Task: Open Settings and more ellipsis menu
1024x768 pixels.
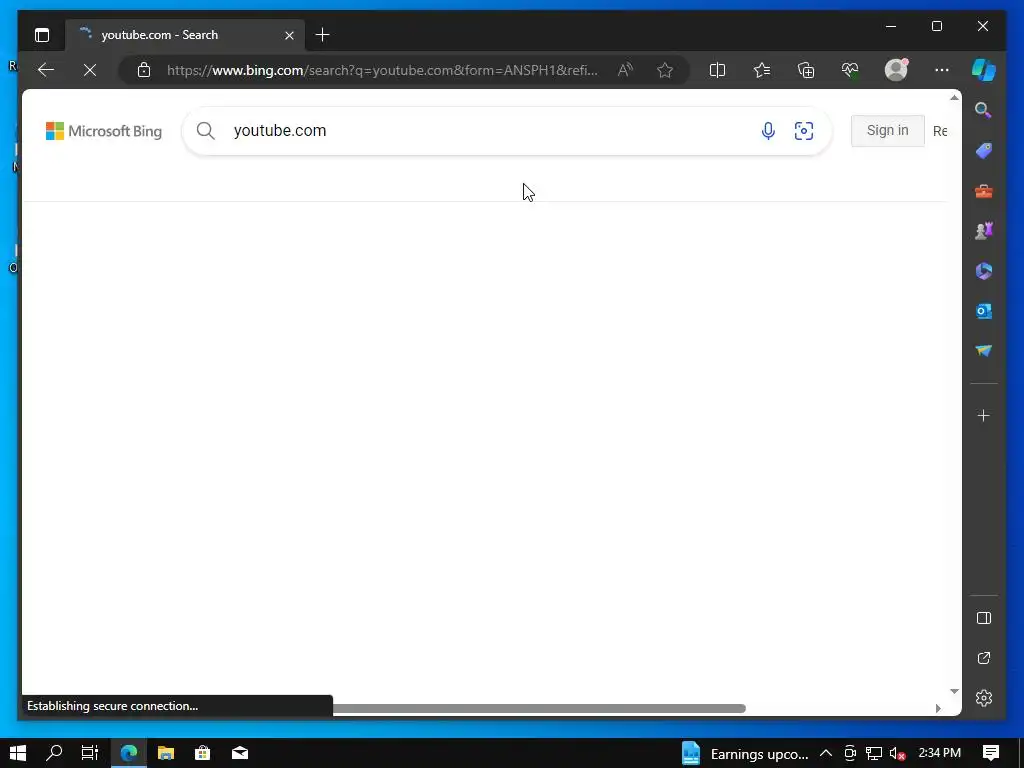Action: coord(942,70)
